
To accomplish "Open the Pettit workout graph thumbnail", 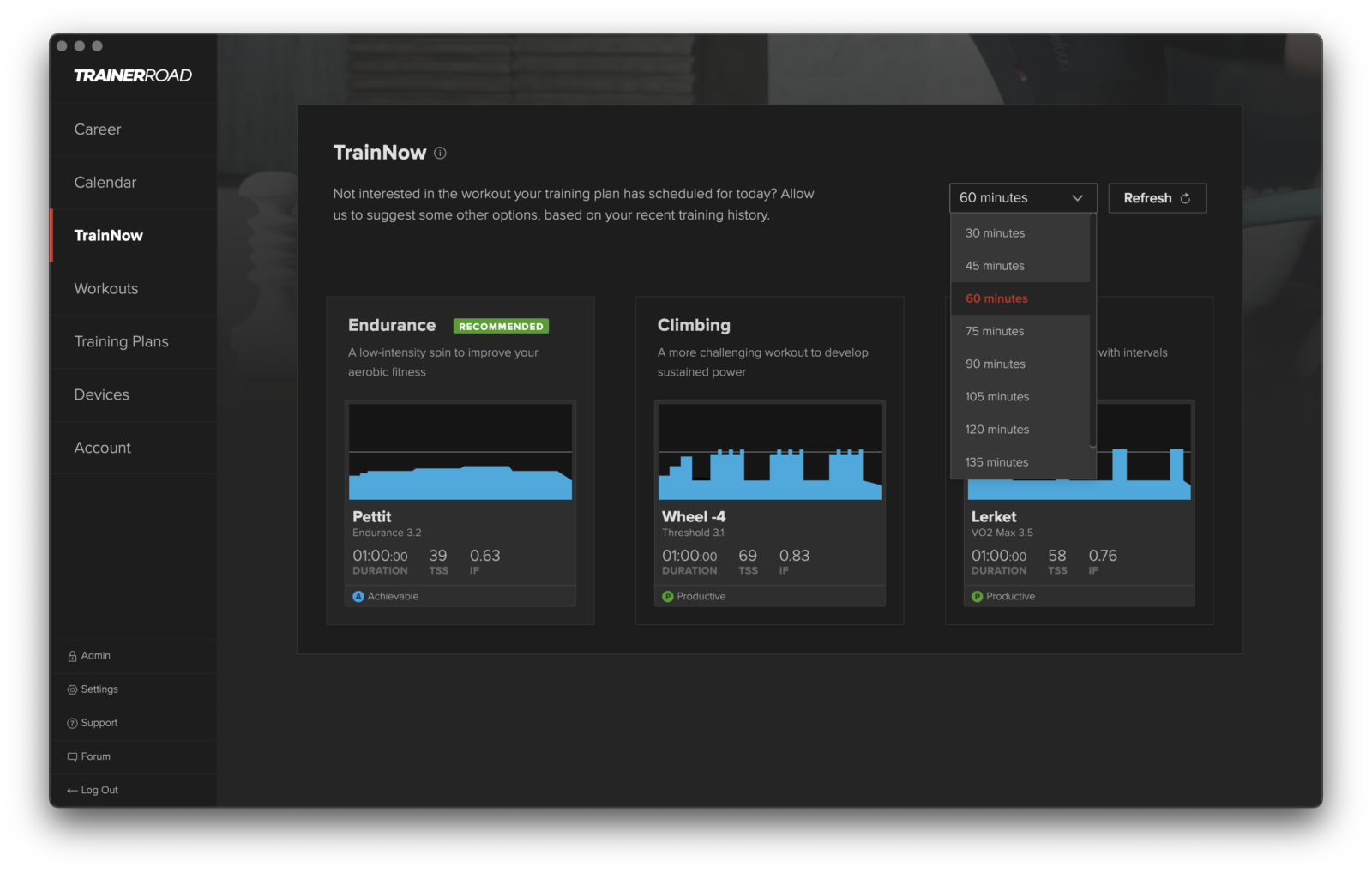I will (460, 452).
